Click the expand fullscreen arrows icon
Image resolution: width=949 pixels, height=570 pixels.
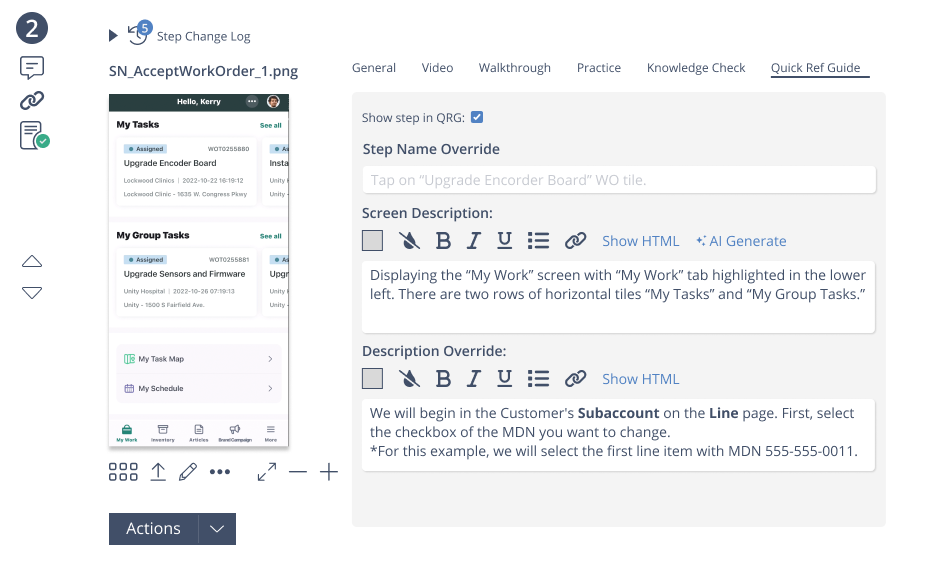coord(267,473)
